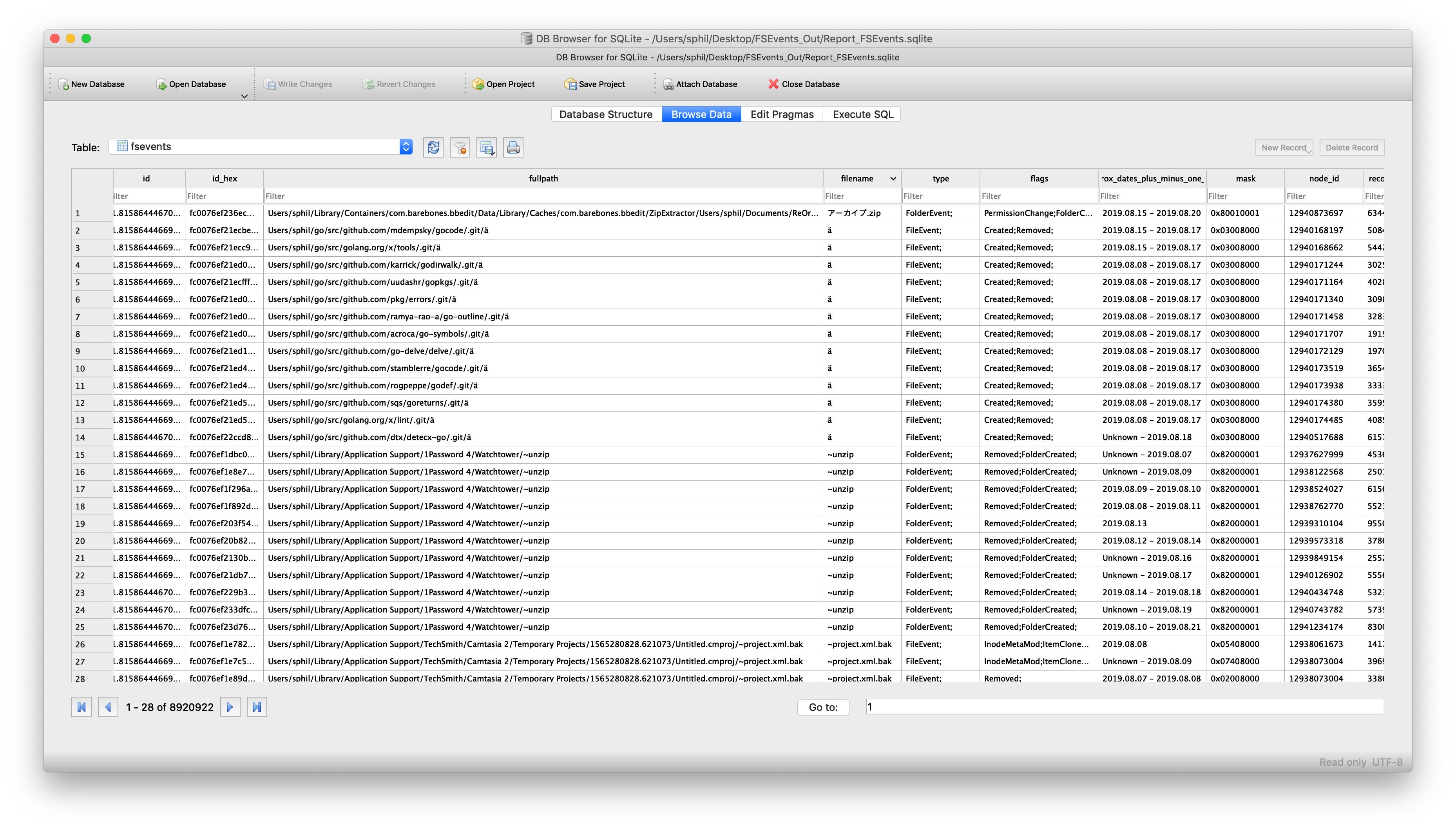Click the save table as icon
The height and width of the screenshot is (830, 1456).
(487, 148)
